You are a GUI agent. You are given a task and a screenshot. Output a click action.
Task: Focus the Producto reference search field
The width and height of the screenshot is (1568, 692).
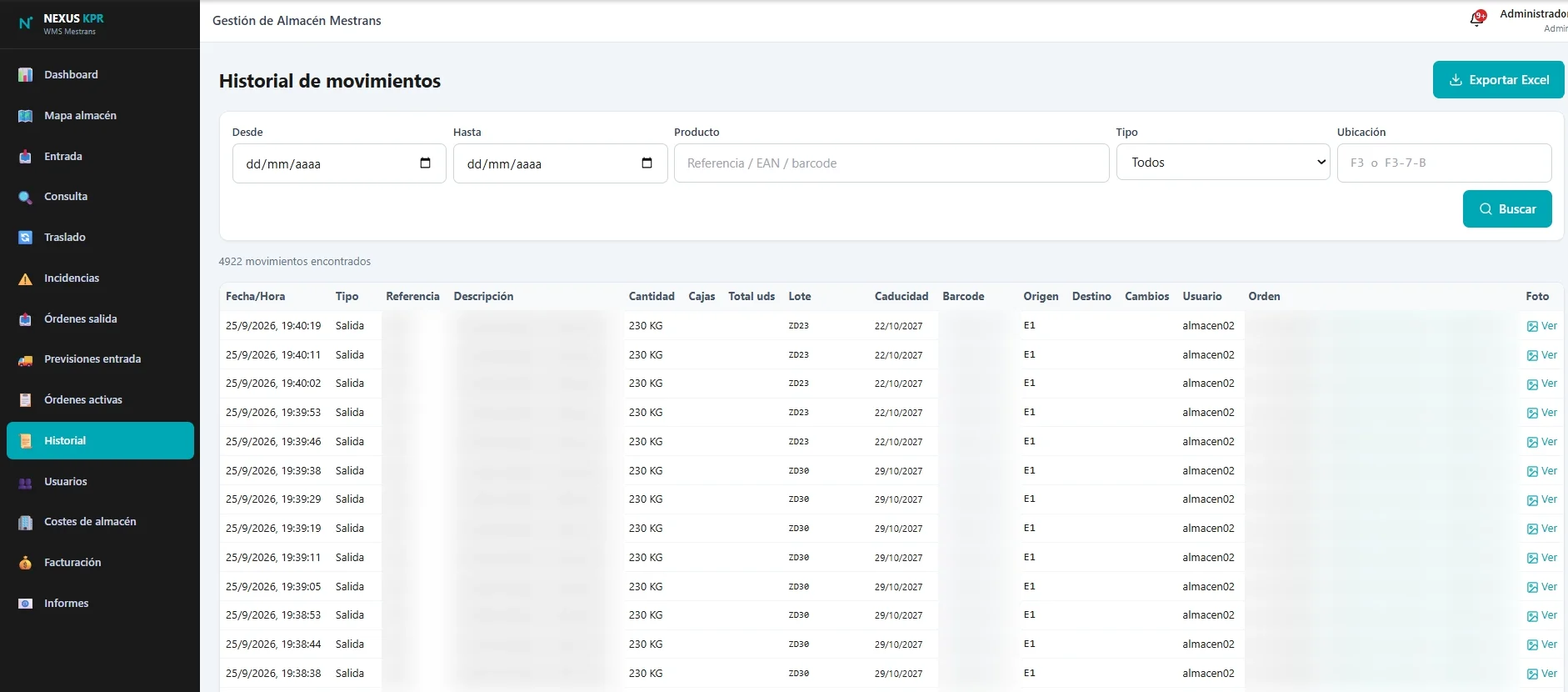point(891,163)
